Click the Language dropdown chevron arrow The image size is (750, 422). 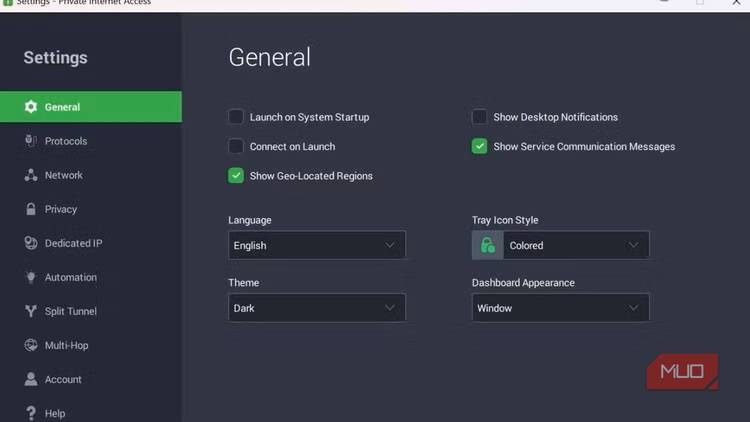[390, 245]
